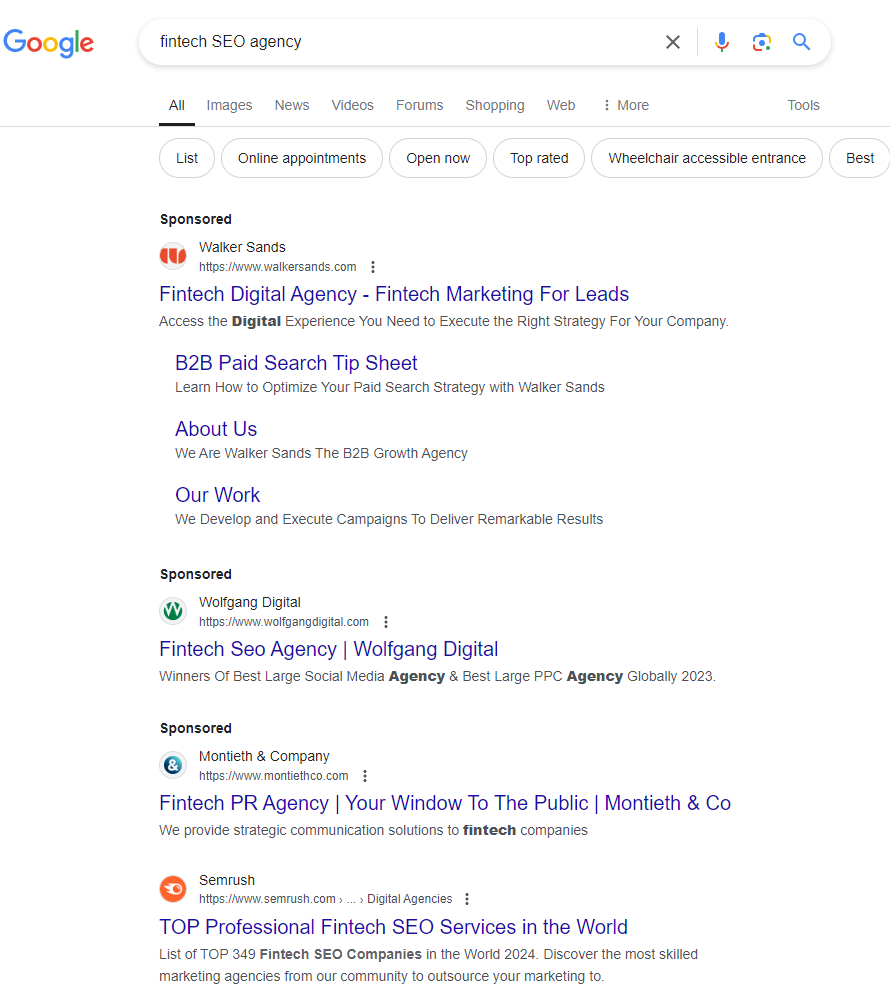Open three-dot menu beside walkersands.com URL
This screenshot has width=890, height=998.
click(x=373, y=267)
